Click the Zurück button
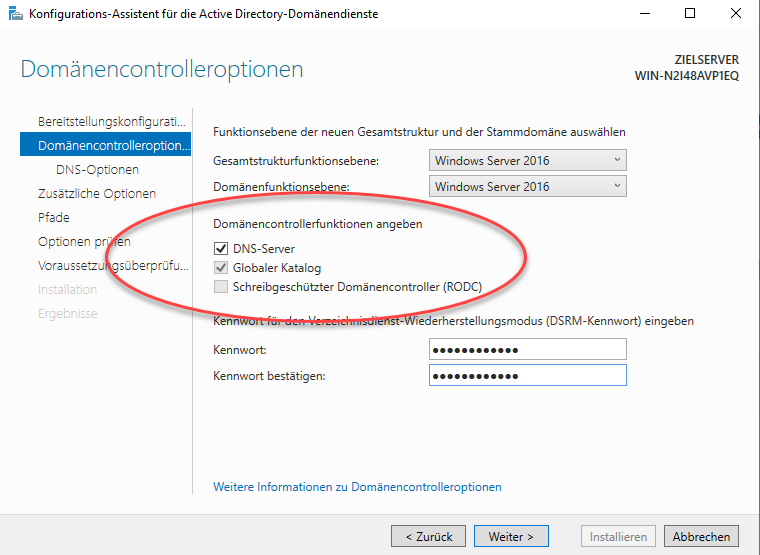760x555 pixels. click(429, 537)
